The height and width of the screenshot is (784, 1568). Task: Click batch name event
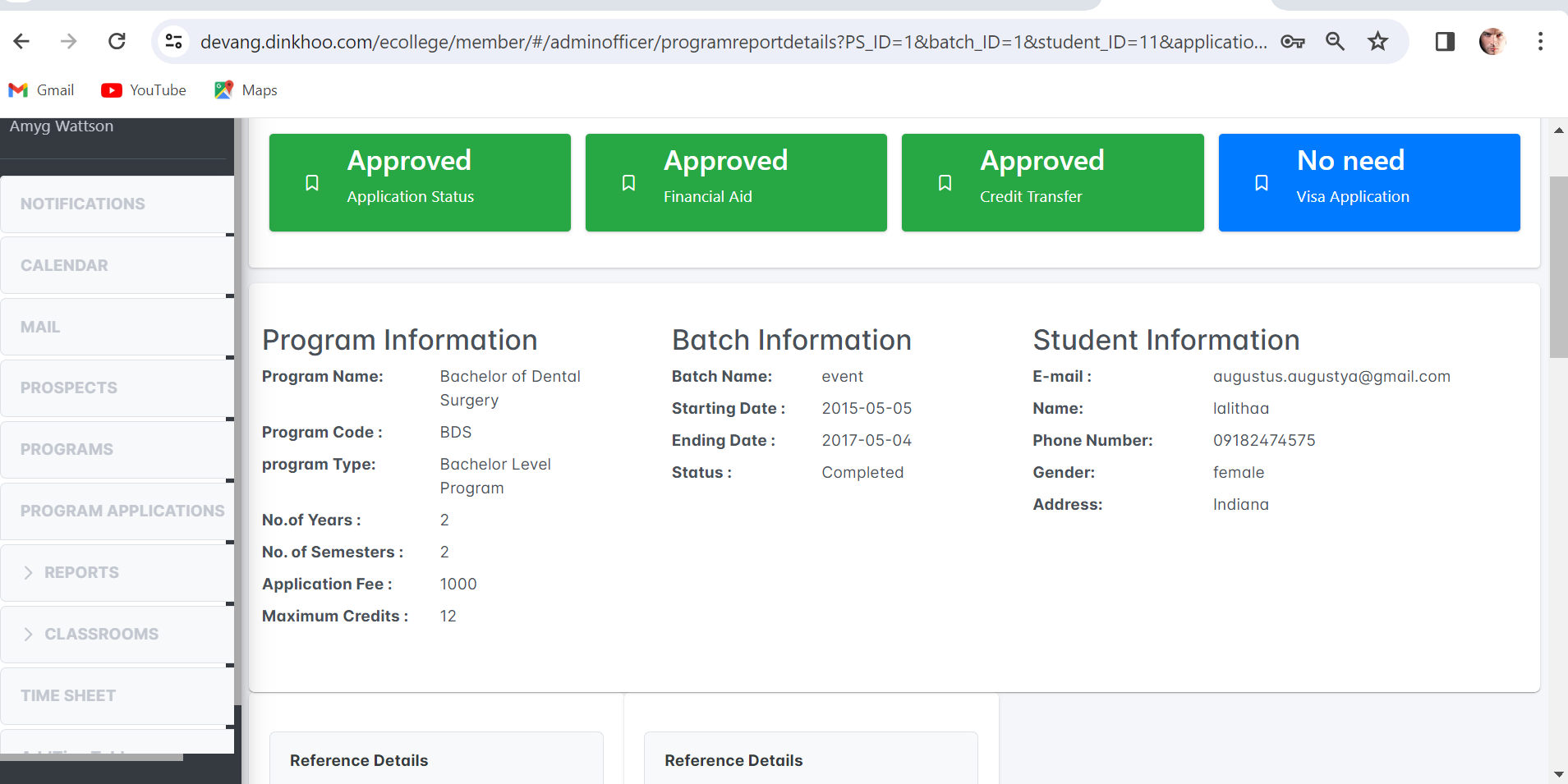pos(843,376)
